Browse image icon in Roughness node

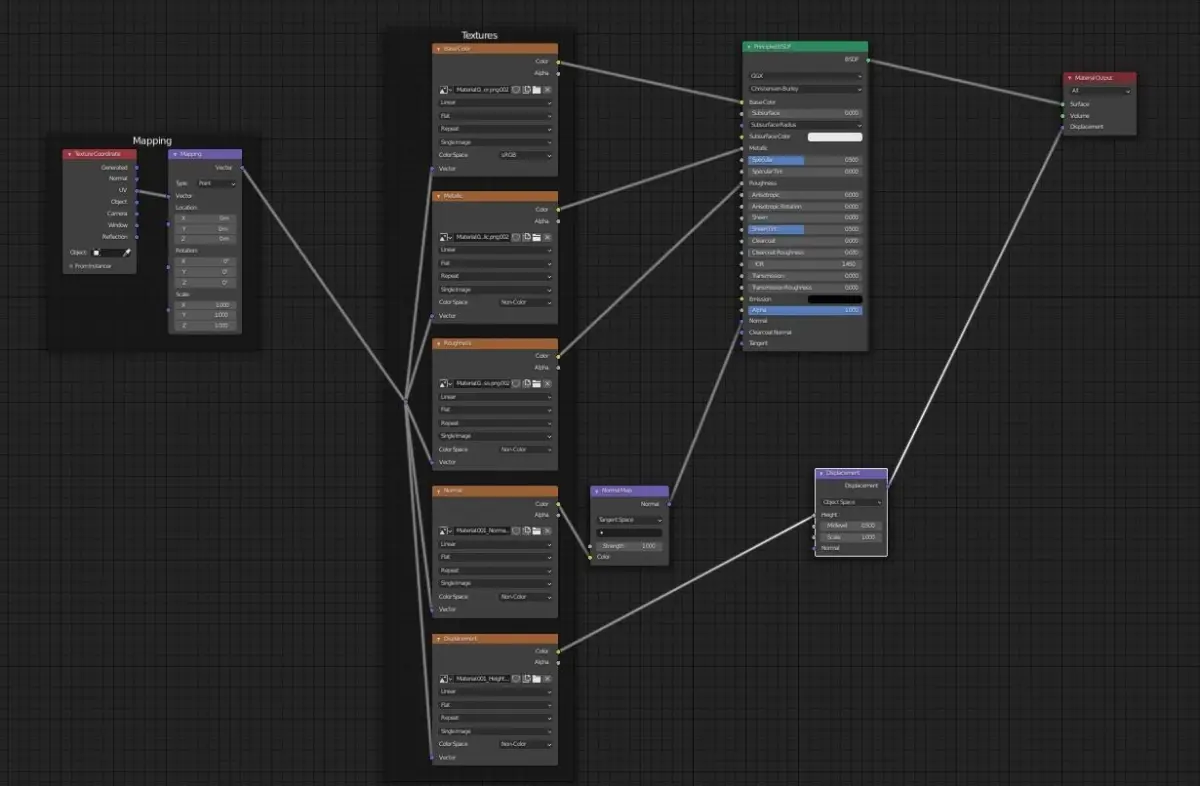[444, 383]
